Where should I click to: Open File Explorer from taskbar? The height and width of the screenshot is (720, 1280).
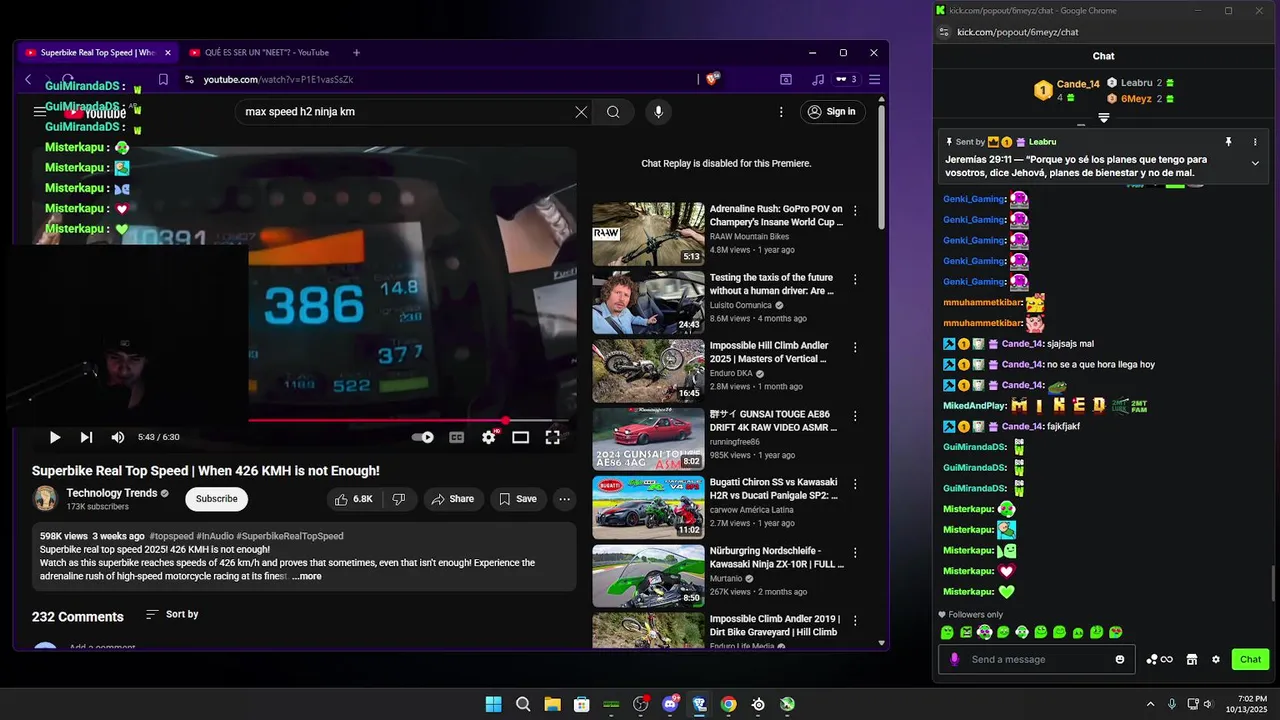click(552, 704)
